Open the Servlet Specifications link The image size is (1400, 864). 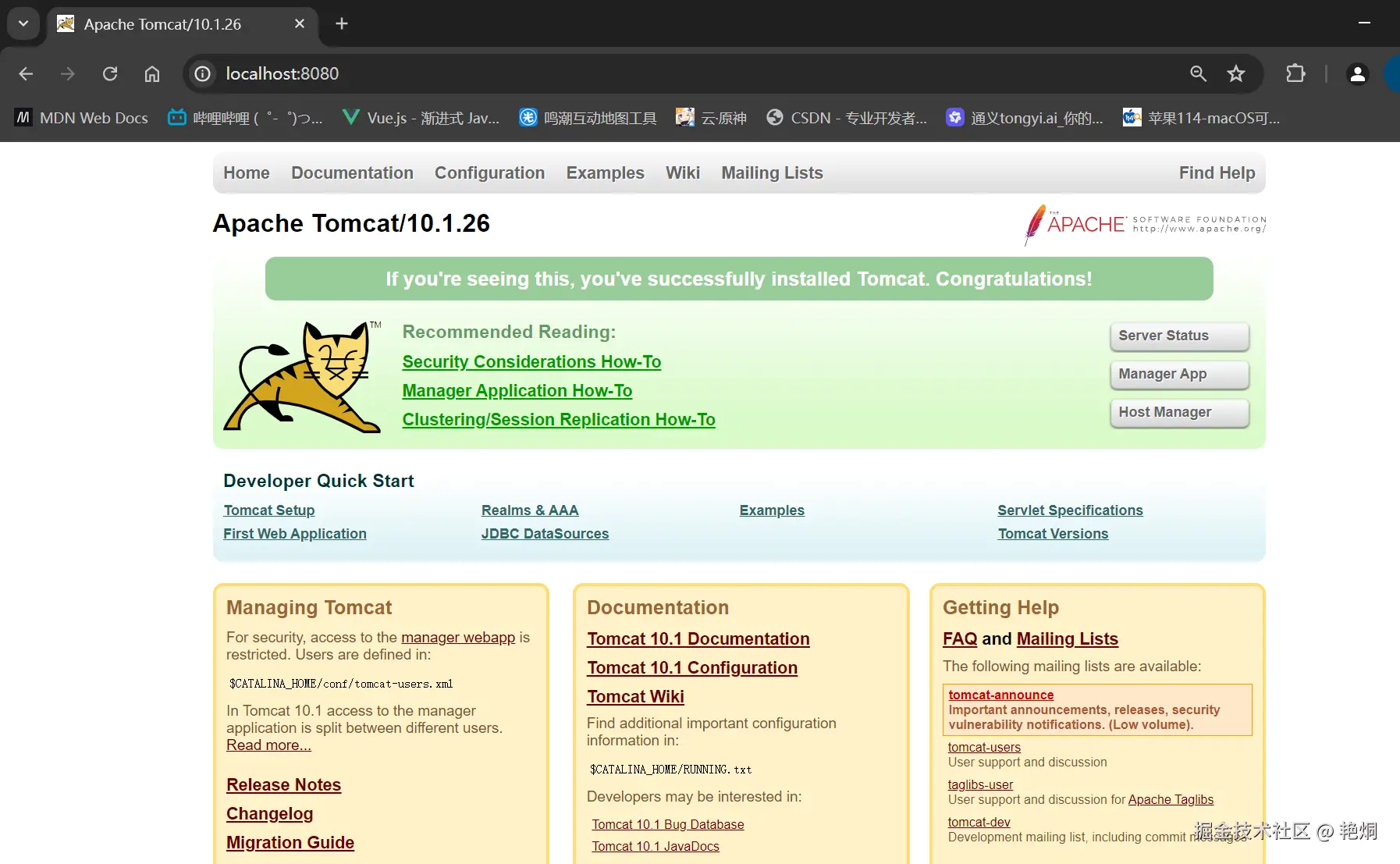[x=1070, y=510]
